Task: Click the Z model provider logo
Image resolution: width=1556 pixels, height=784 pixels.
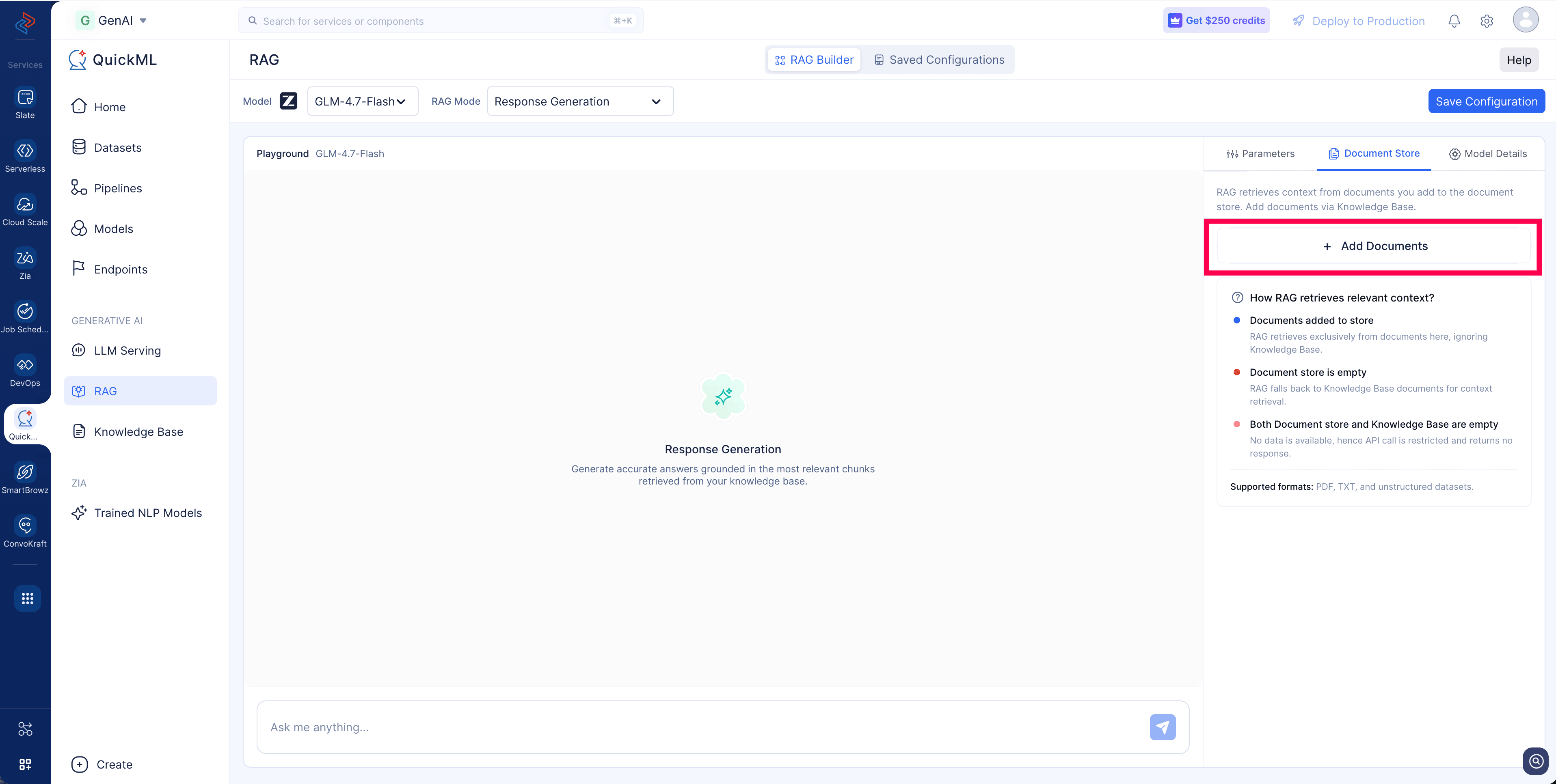Action: 288,101
